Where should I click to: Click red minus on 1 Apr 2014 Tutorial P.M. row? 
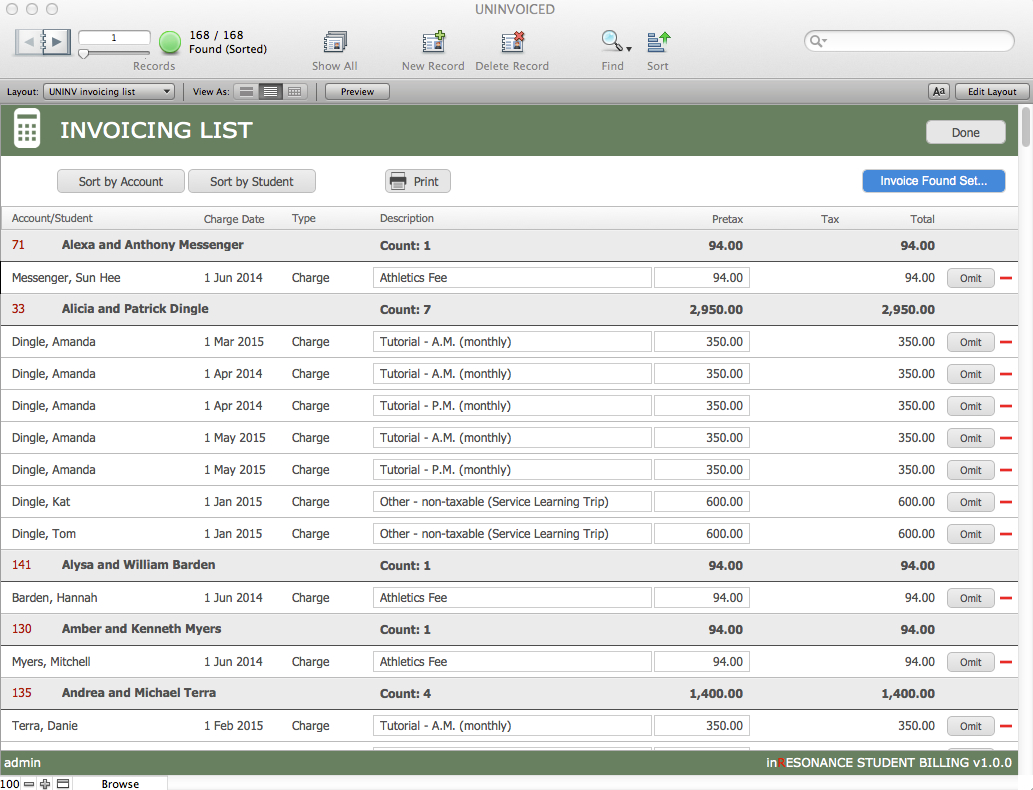(x=1006, y=406)
